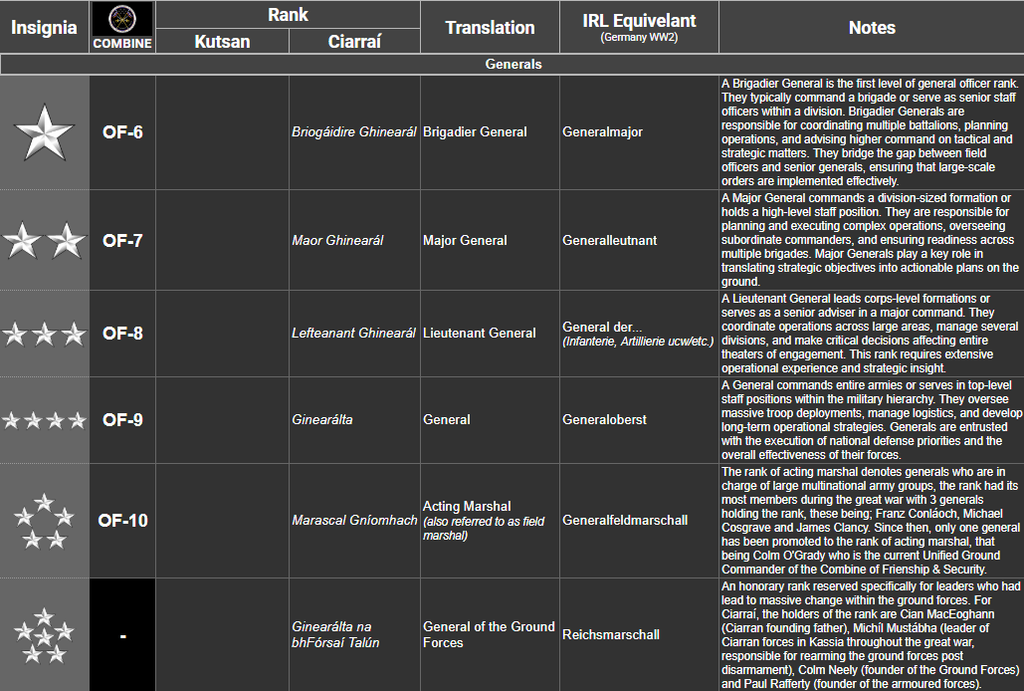The height and width of the screenshot is (691, 1024).
Task: Click the empty Kutsan cell in OF-10 row
Action: tap(222, 521)
